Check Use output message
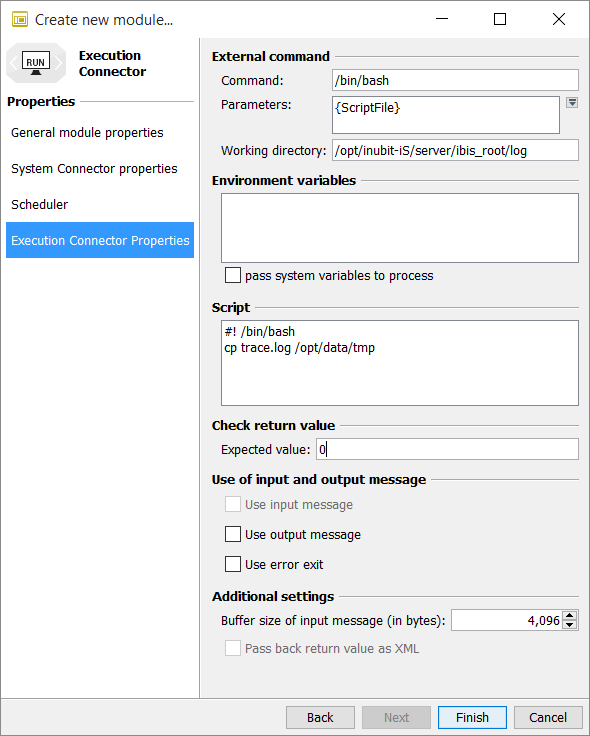 (x=233, y=534)
